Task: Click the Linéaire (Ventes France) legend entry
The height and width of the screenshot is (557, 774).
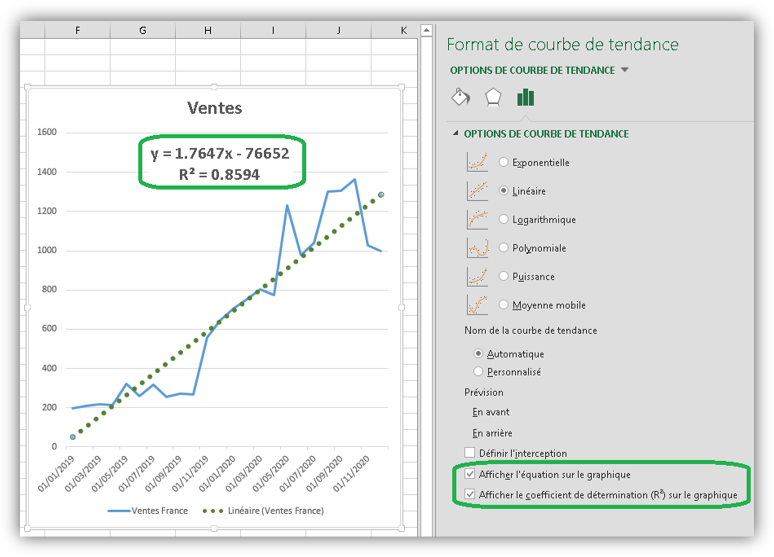Action: click(x=263, y=511)
